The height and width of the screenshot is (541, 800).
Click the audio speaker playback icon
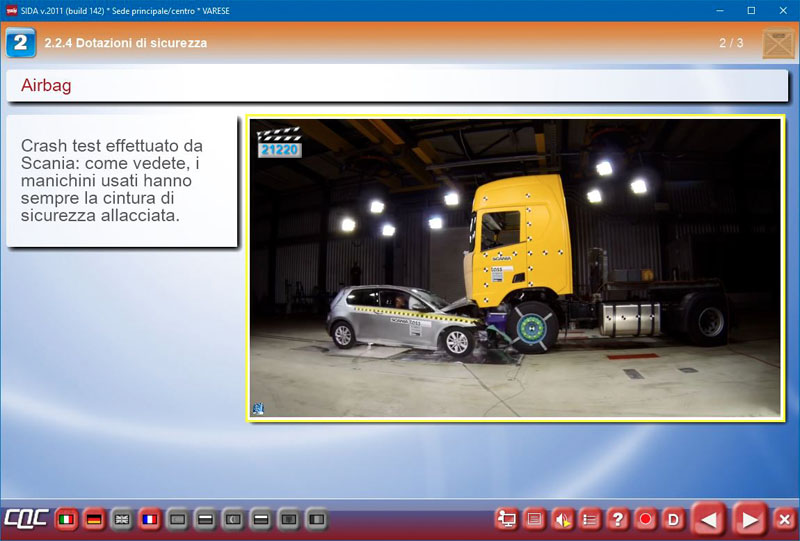click(563, 519)
